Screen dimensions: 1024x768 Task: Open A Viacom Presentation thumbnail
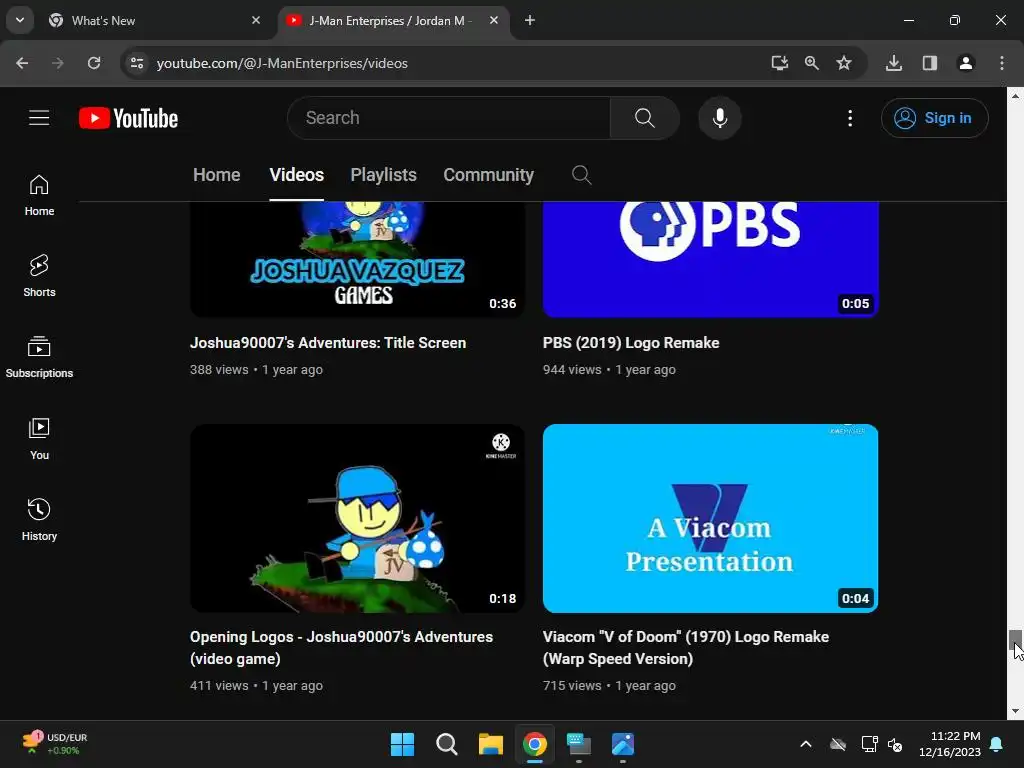click(x=710, y=519)
